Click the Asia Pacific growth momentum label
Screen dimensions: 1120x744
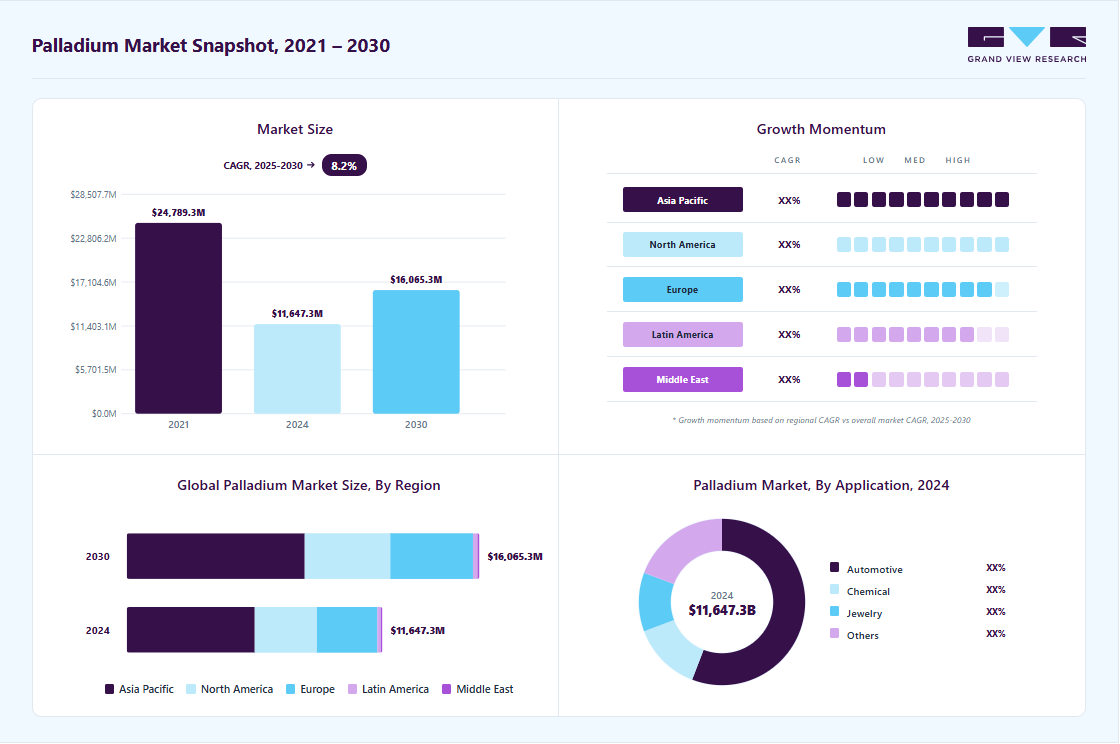tap(682, 200)
